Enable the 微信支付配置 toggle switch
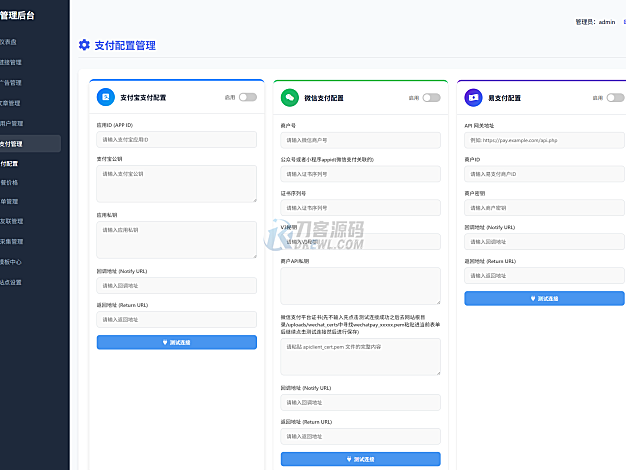626x470 pixels. coord(432,97)
